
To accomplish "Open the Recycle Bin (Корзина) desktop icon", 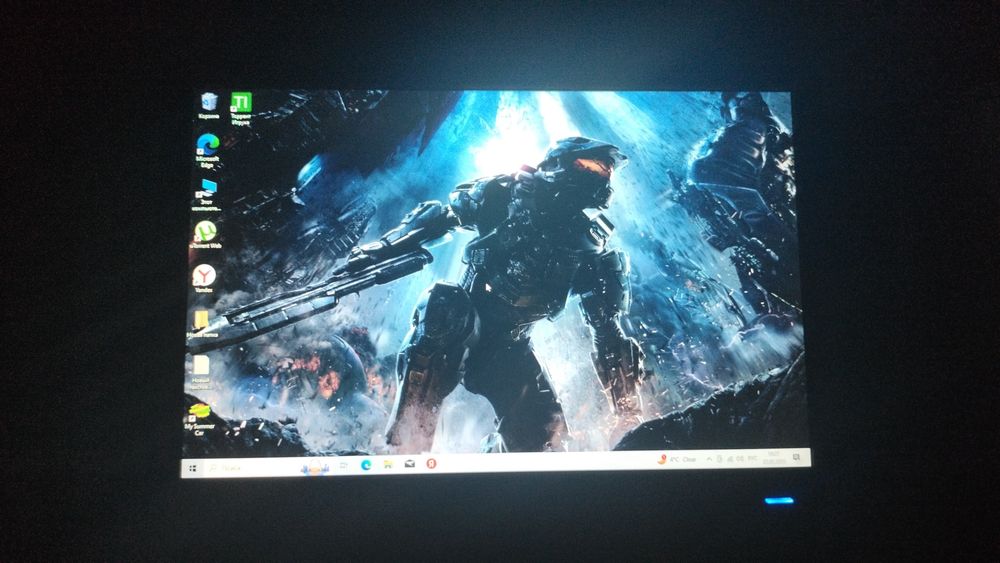I will (x=209, y=106).
